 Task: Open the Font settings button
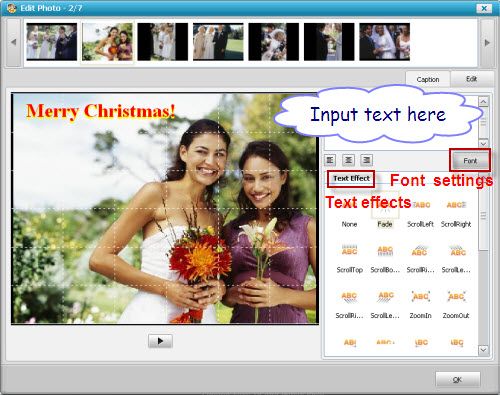[x=470, y=161]
